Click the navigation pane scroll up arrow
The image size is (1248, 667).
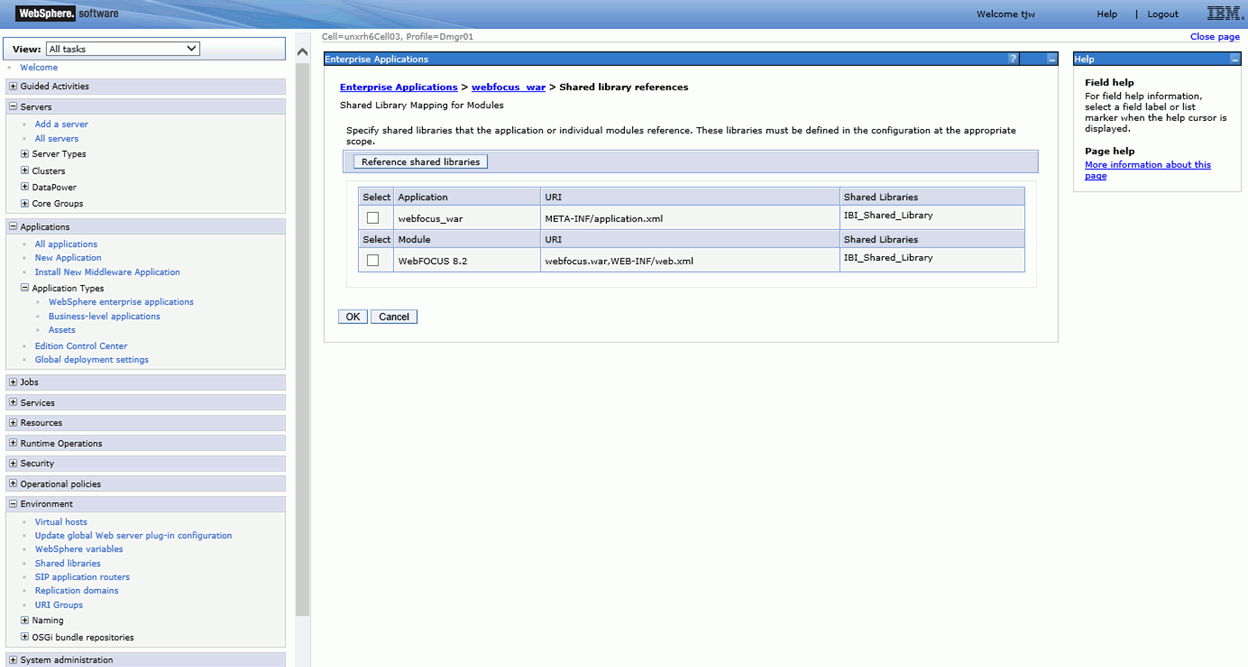(x=303, y=50)
